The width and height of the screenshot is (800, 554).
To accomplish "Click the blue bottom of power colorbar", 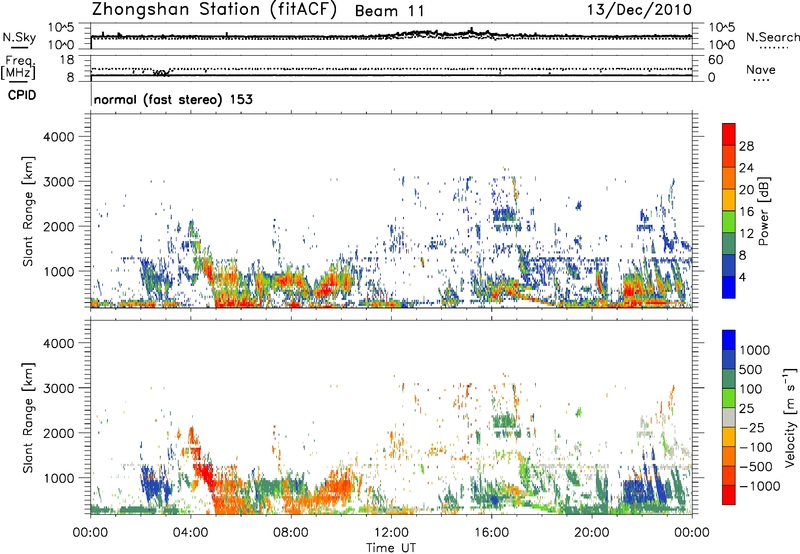I will click(729, 287).
